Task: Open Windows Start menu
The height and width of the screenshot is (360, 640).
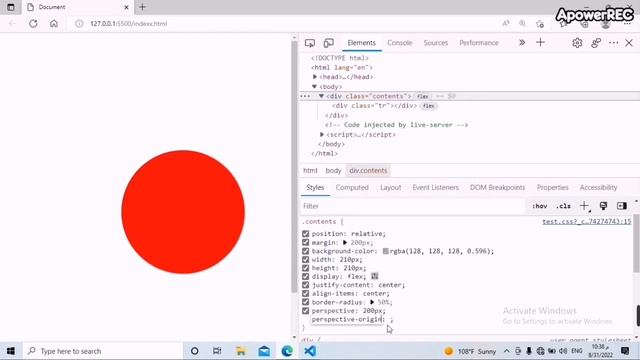Action: tap(11, 351)
